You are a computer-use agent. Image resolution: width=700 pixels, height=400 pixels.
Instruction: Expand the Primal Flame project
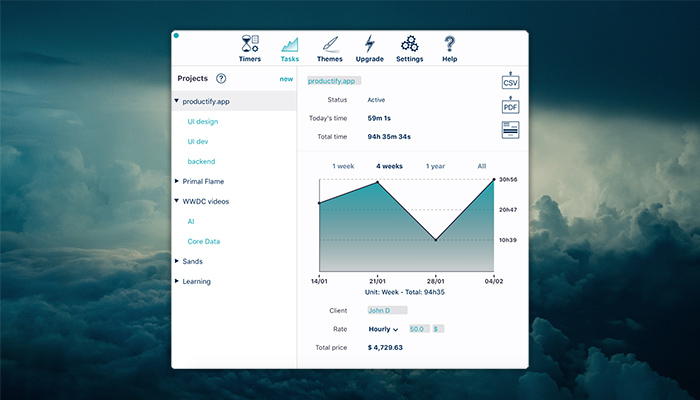coord(177,181)
